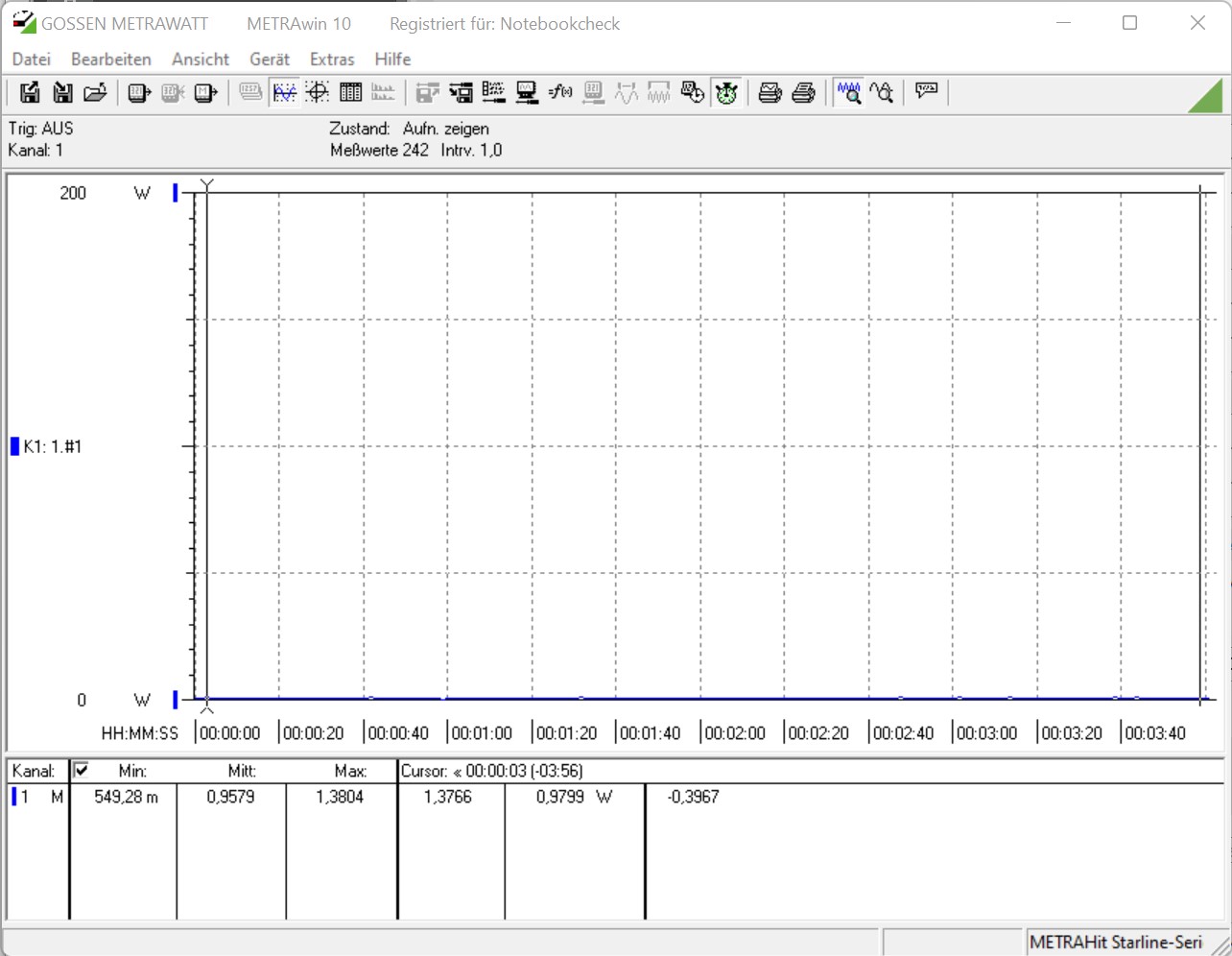Click the save-with-upward-arrow disk icon

pyautogui.click(x=30, y=92)
